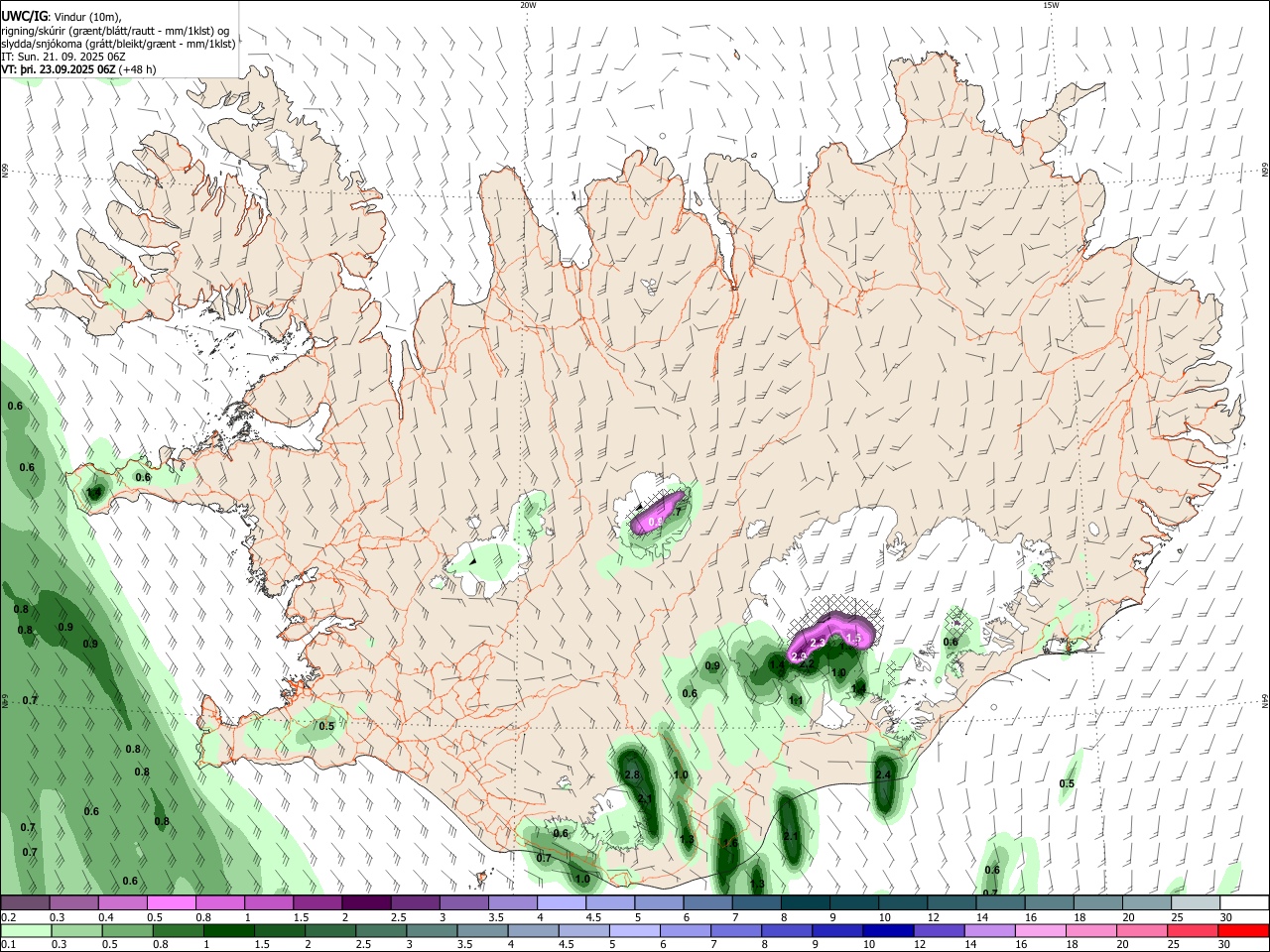Click the 2.8 precipitation value on the map

[632, 774]
